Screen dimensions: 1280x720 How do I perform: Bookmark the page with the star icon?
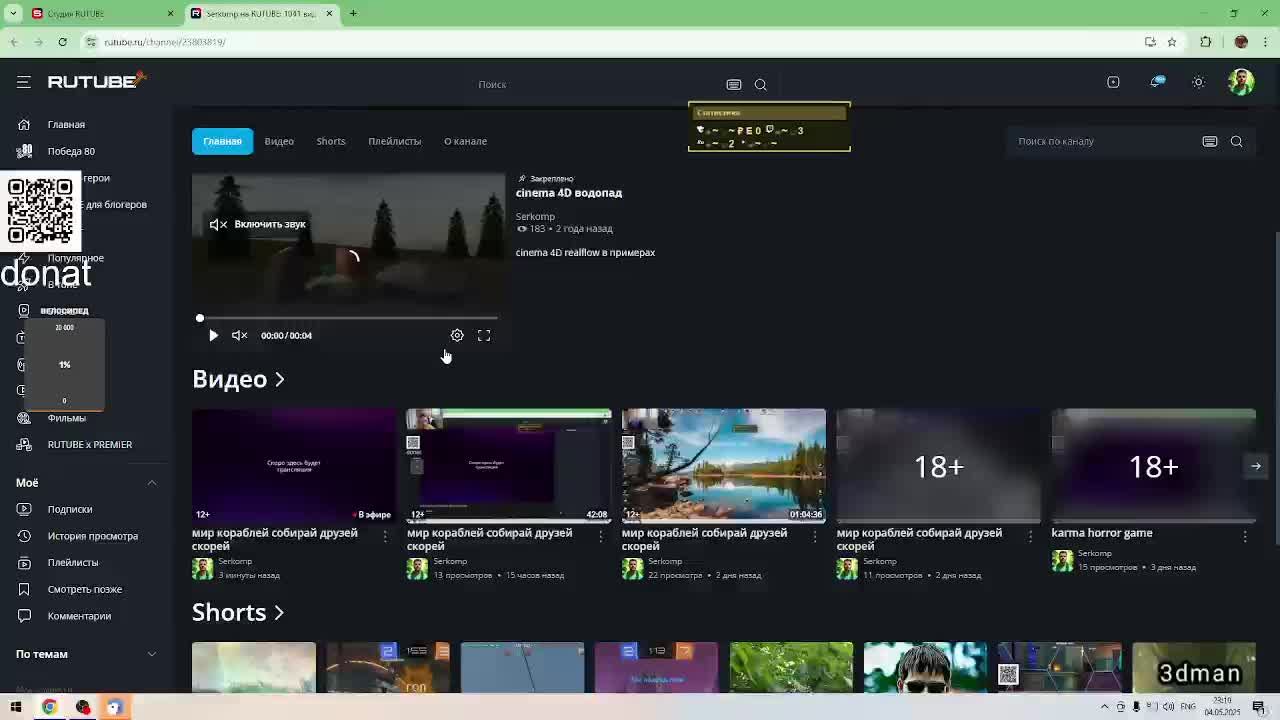click(1172, 42)
